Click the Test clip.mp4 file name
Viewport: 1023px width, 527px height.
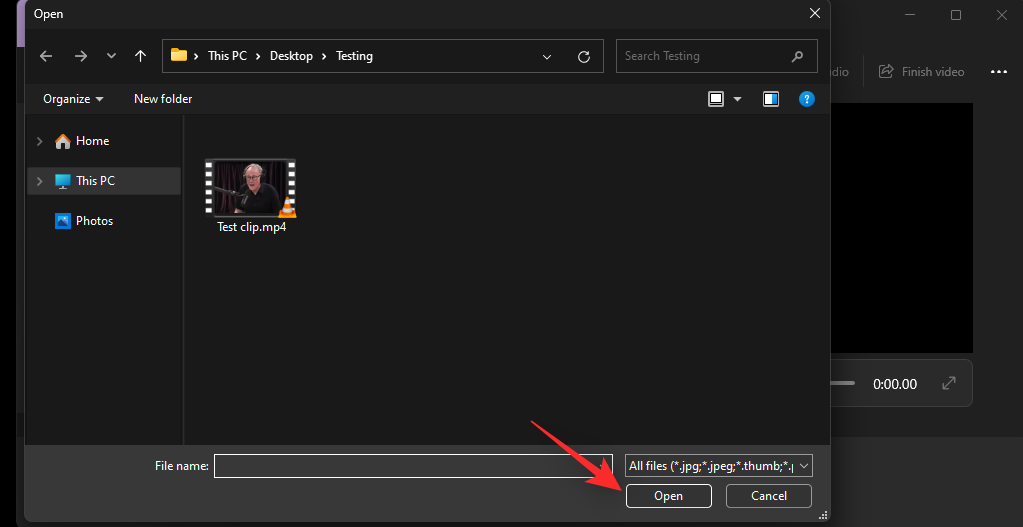pos(252,228)
